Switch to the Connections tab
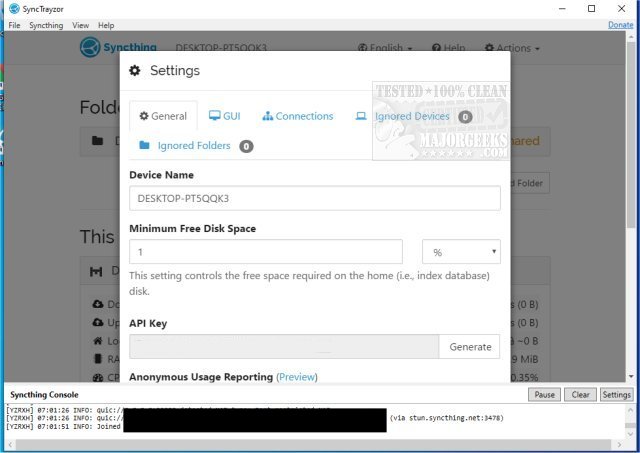Viewport: 640px width, 453px height. tap(298, 116)
